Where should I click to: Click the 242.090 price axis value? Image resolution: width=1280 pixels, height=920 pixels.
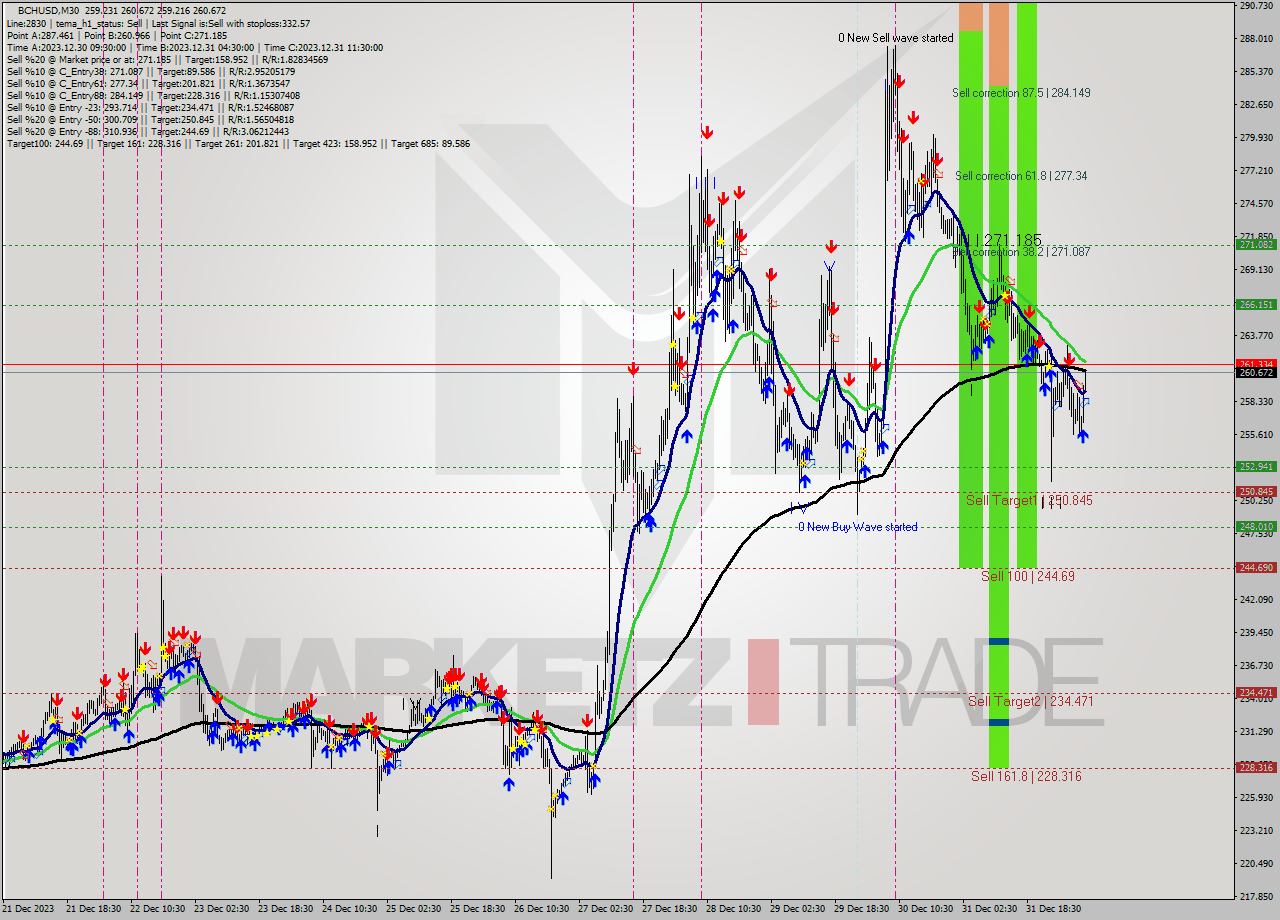coord(1256,599)
